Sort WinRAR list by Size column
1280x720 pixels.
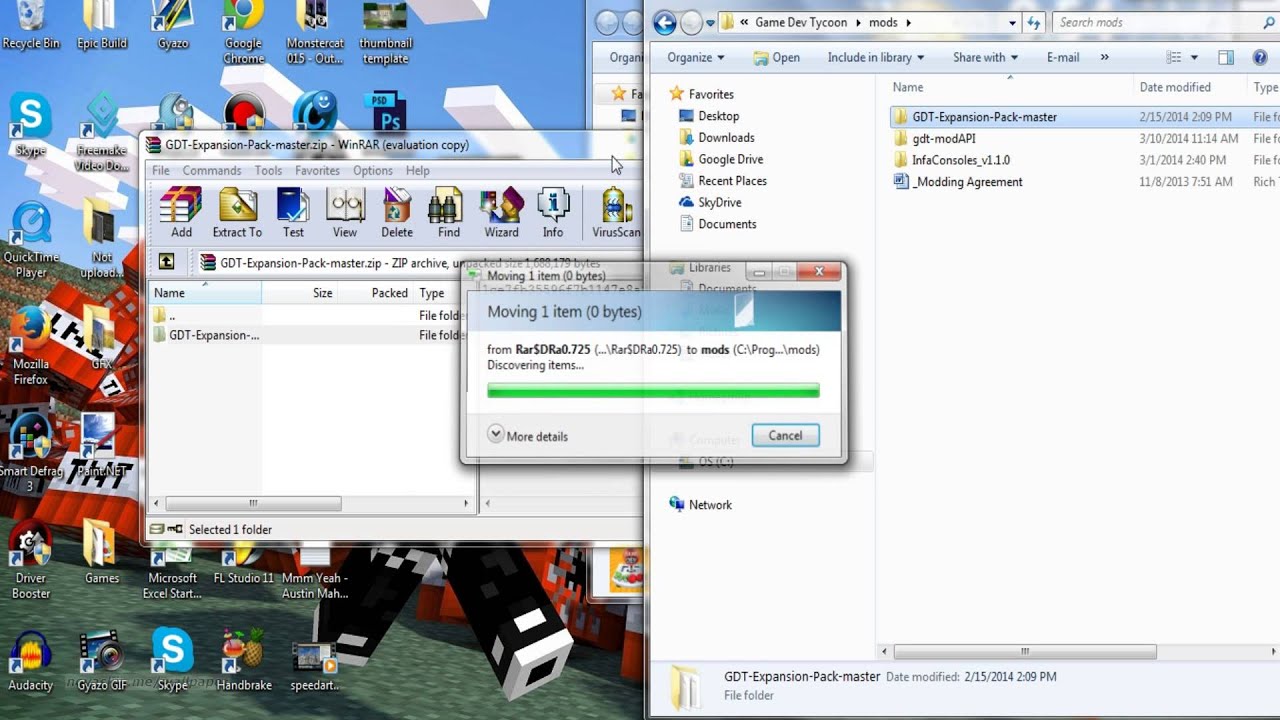tap(299, 293)
